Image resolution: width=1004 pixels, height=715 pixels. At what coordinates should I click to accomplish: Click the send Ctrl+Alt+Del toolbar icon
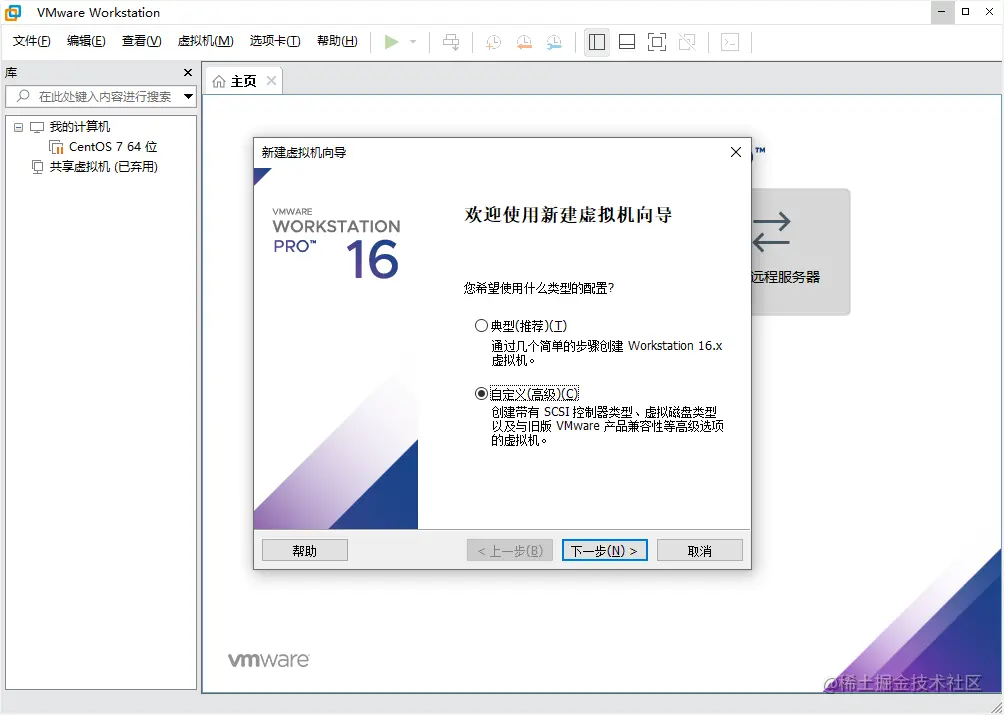tap(451, 42)
